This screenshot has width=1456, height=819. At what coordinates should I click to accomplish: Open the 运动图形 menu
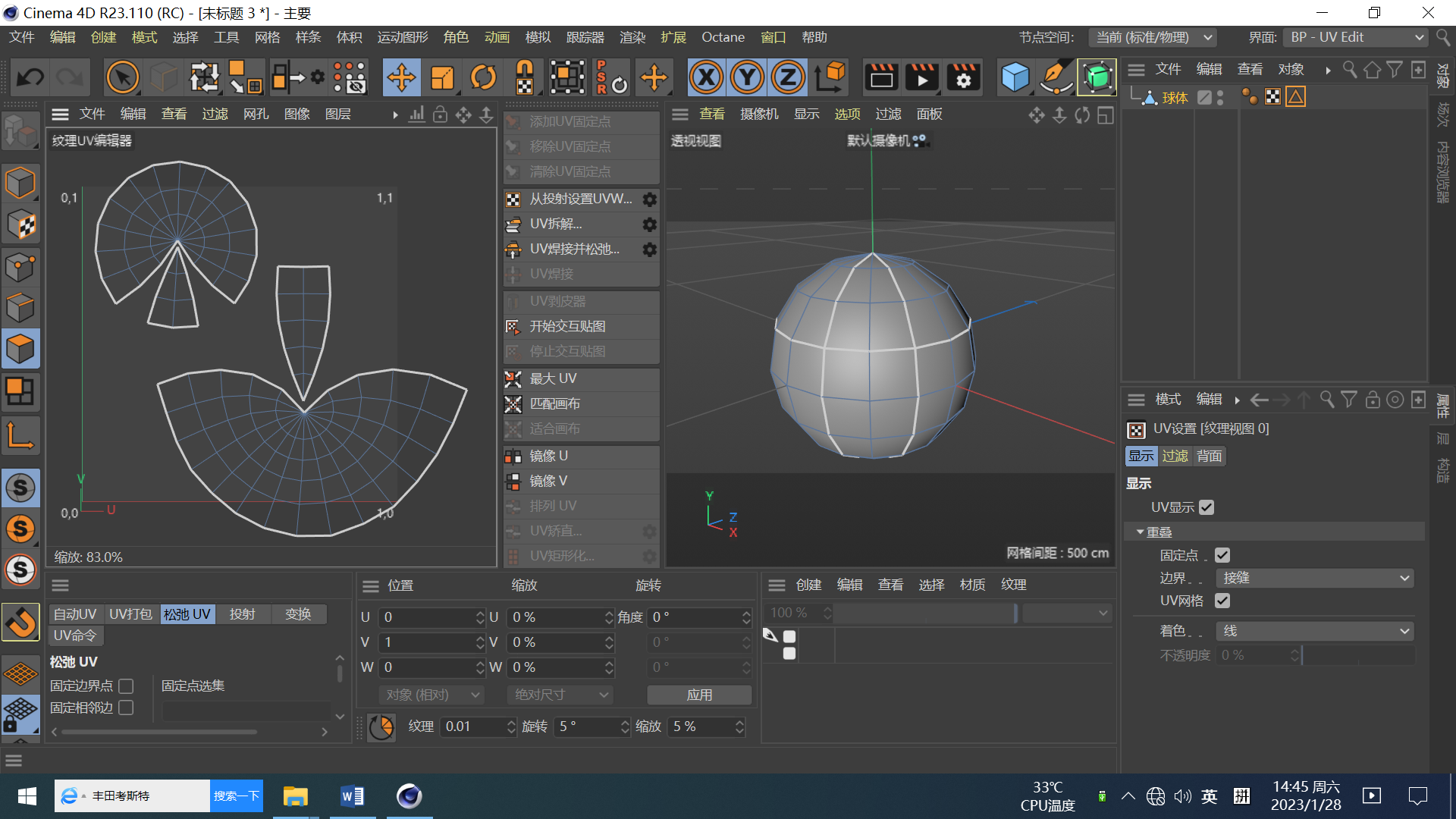(x=402, y=37)
